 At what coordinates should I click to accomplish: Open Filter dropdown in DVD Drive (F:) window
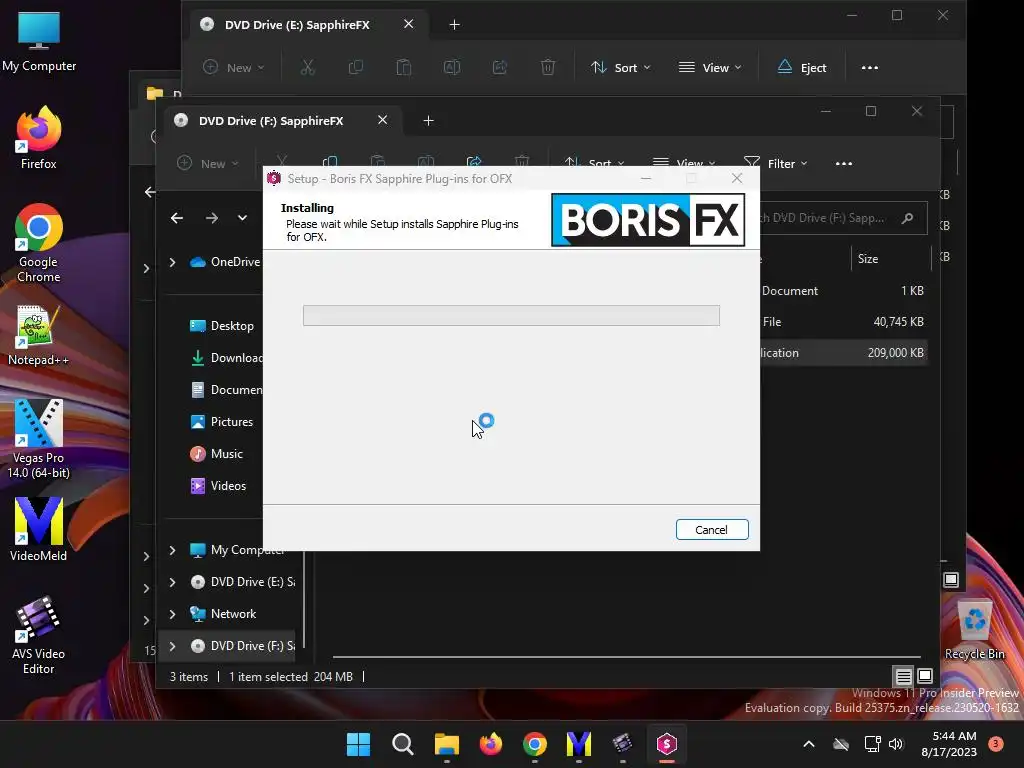pos(776,163)
